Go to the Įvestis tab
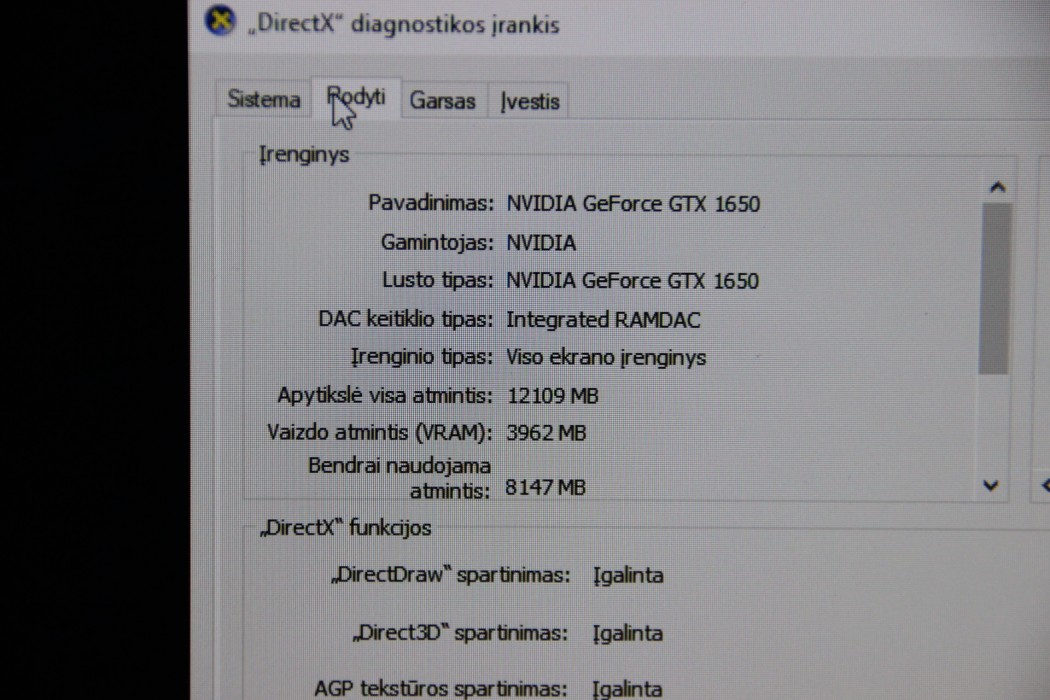The width and height of the screenshot is (1050, 700). point(530,102)
